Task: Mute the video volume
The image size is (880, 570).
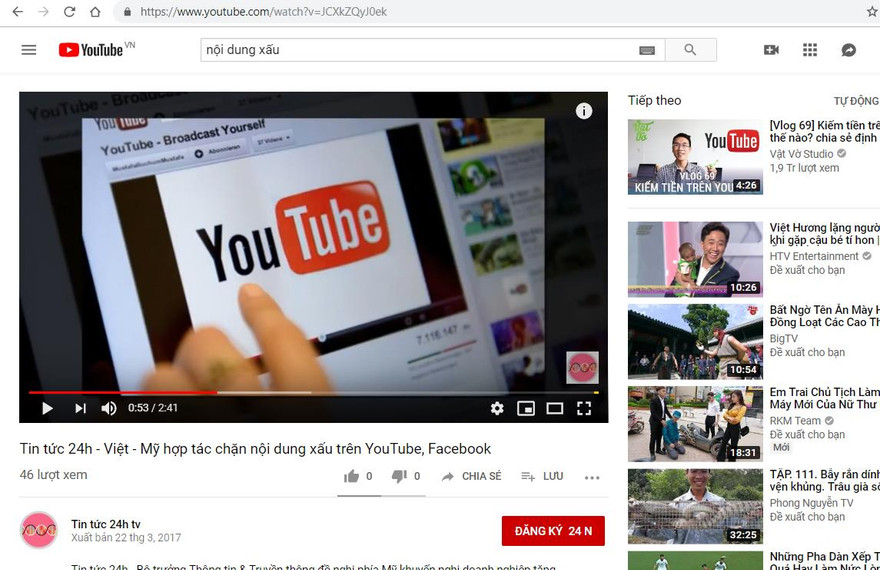Action: pos(109,408)
